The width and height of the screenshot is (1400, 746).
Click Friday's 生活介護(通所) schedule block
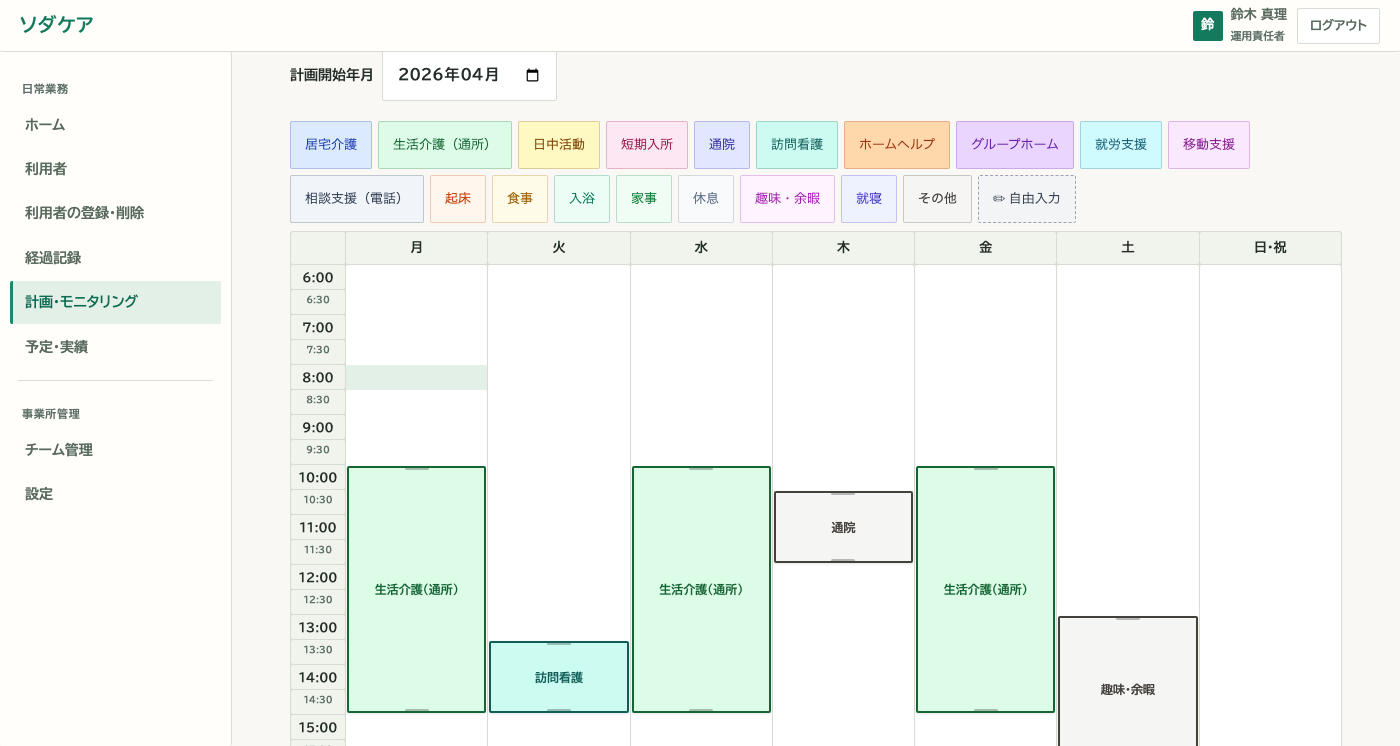tap(986, 590)
